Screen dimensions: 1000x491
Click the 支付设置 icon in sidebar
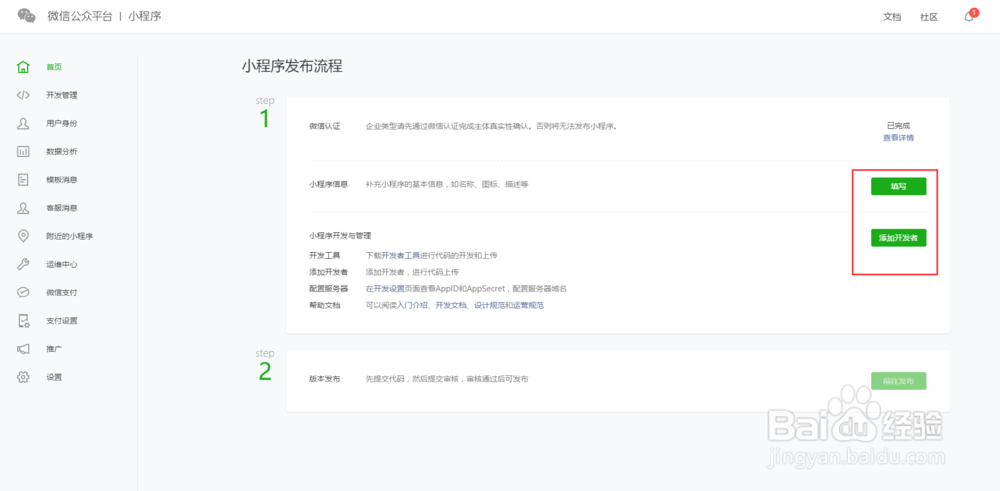[x=23, y=321]
